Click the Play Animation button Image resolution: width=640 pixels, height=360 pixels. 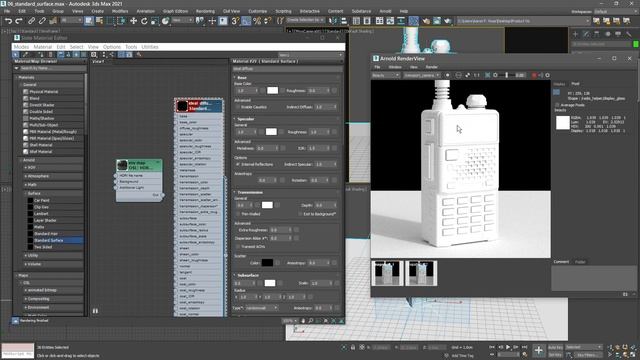tap(508, 347)
